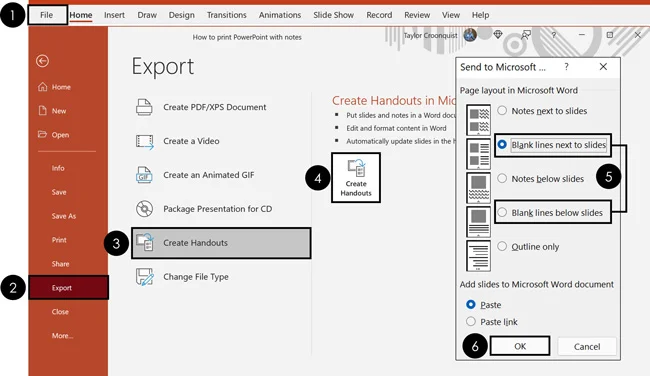The width and height of the screenshot is (650, 376).
Task: Select Info in the Backstage sidebar
Action: point(58,168)
